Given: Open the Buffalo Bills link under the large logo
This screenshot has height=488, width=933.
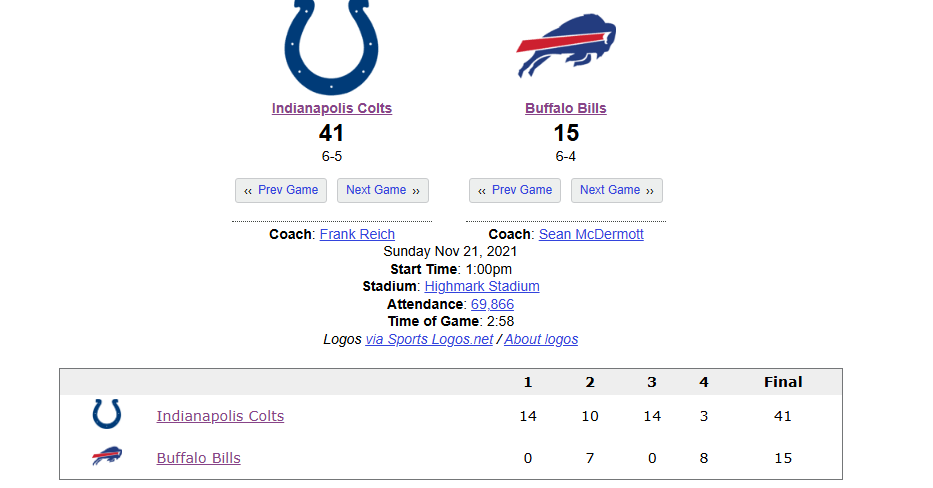Looking at the screenshot, I should (566, 108).
